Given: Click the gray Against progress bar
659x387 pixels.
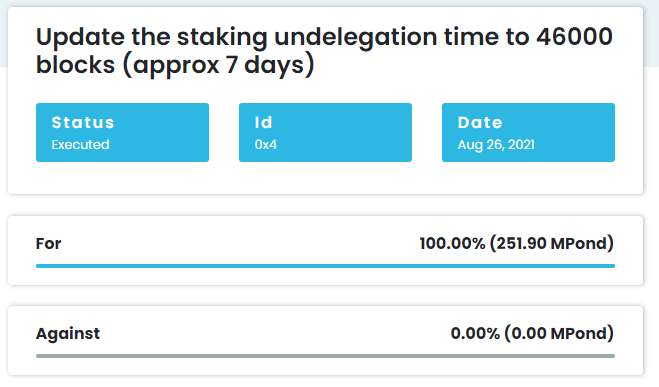Looking at the screenshot, I should (x=325, y=356).
